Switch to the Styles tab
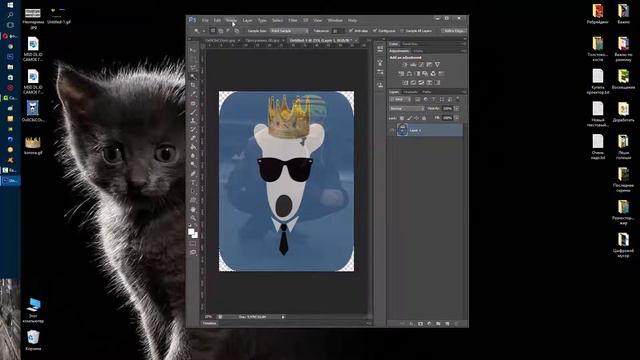The image size is (640, 360). pyautogui.click(x=418, y=51)
